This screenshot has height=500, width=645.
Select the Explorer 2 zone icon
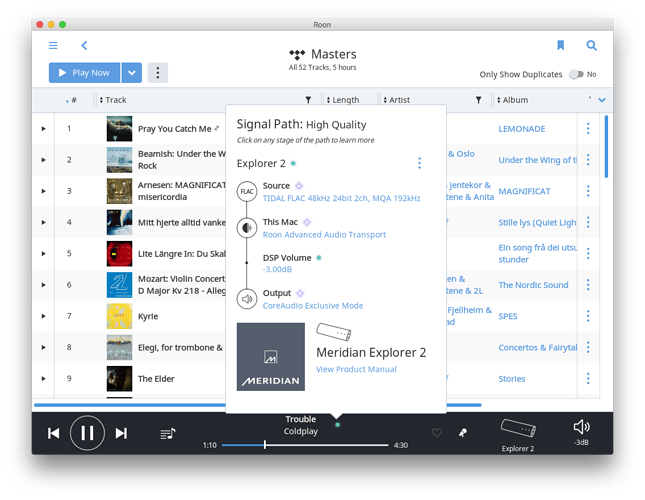click(518, 428)
